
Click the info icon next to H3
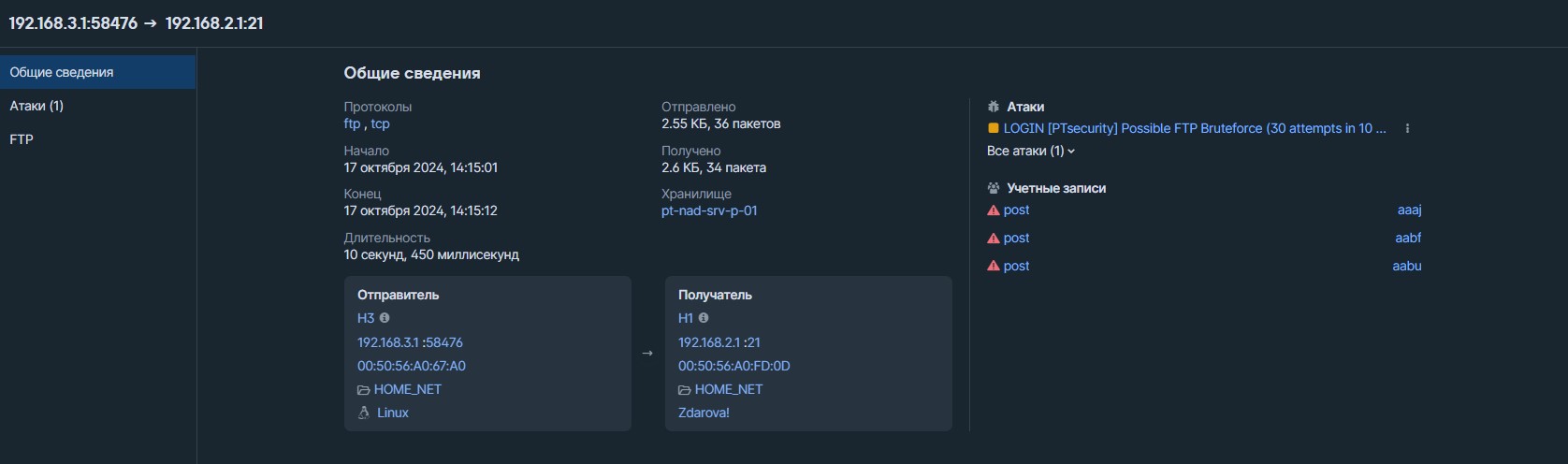tap(385, 318)
